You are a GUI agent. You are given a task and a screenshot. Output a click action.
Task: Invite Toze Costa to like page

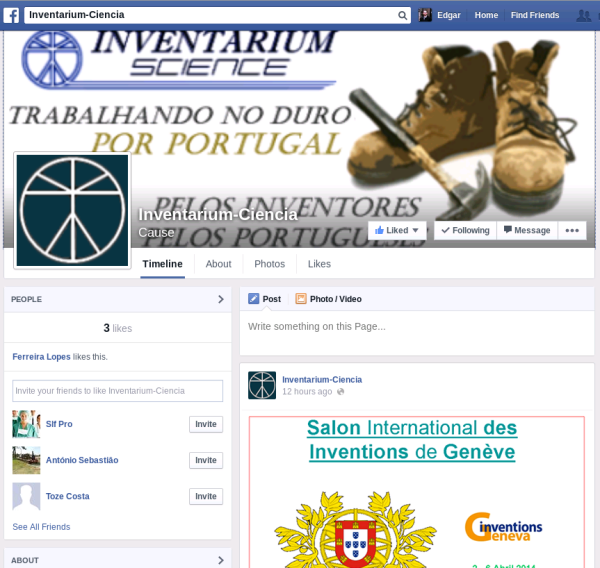pos(206,496)
